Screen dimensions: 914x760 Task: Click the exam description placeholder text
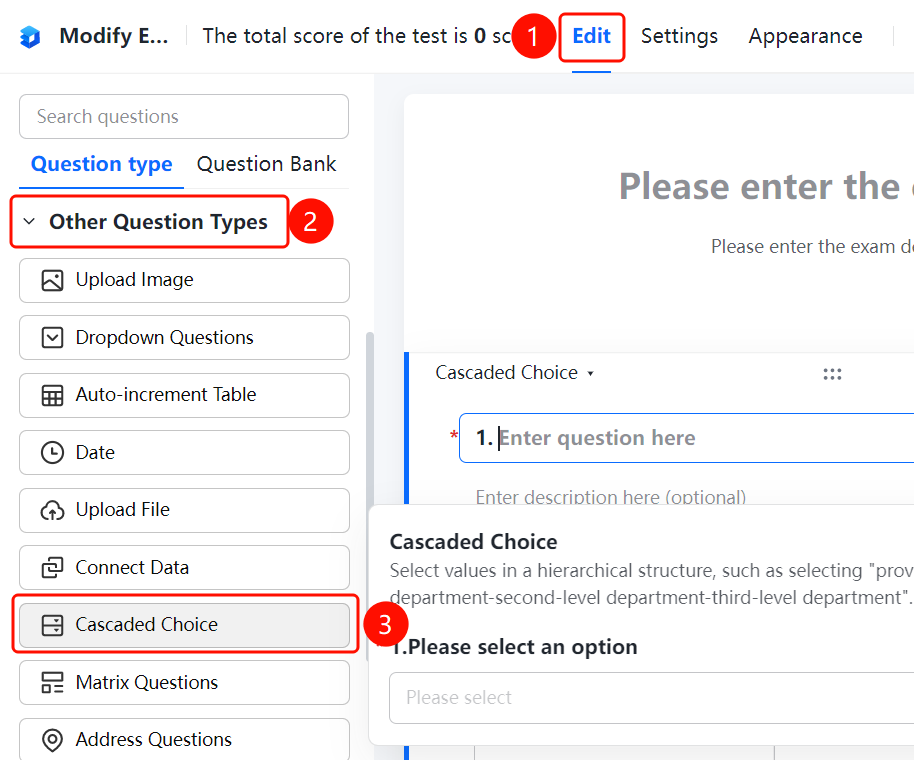[x=812, y=247]
